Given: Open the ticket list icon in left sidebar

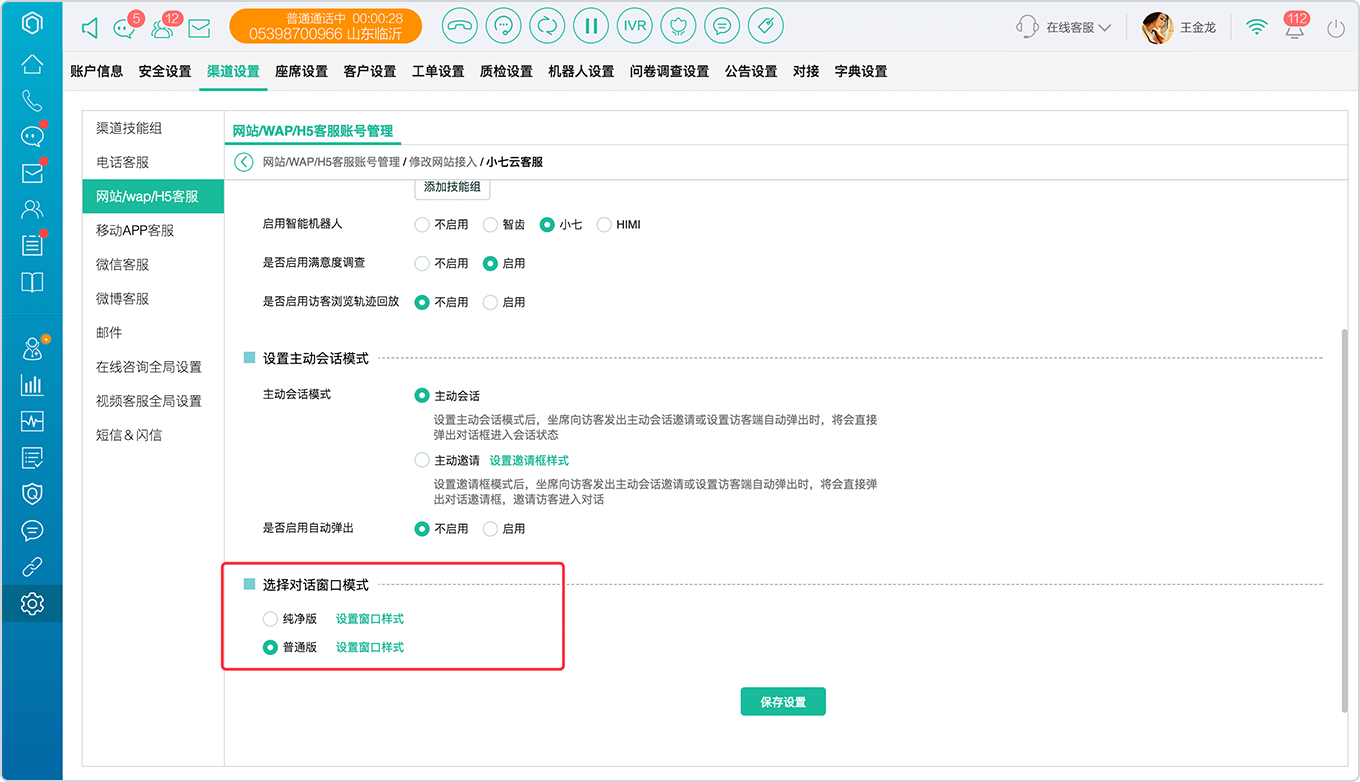Looking at the screenshot, I should click(32, 245).
